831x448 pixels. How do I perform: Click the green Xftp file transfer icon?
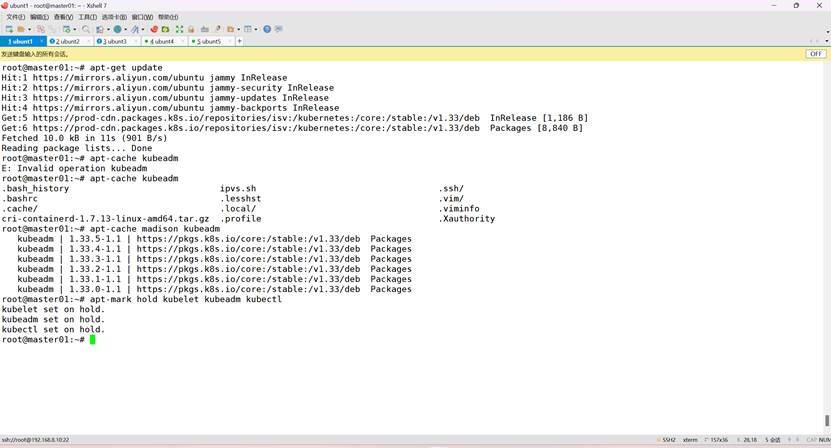(165, 29)
